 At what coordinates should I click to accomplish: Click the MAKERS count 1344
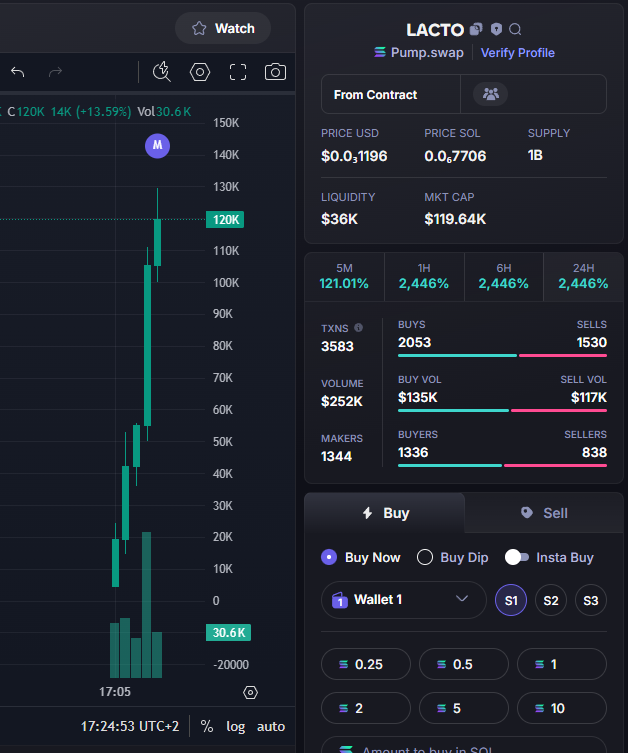[x=337, y=456]
